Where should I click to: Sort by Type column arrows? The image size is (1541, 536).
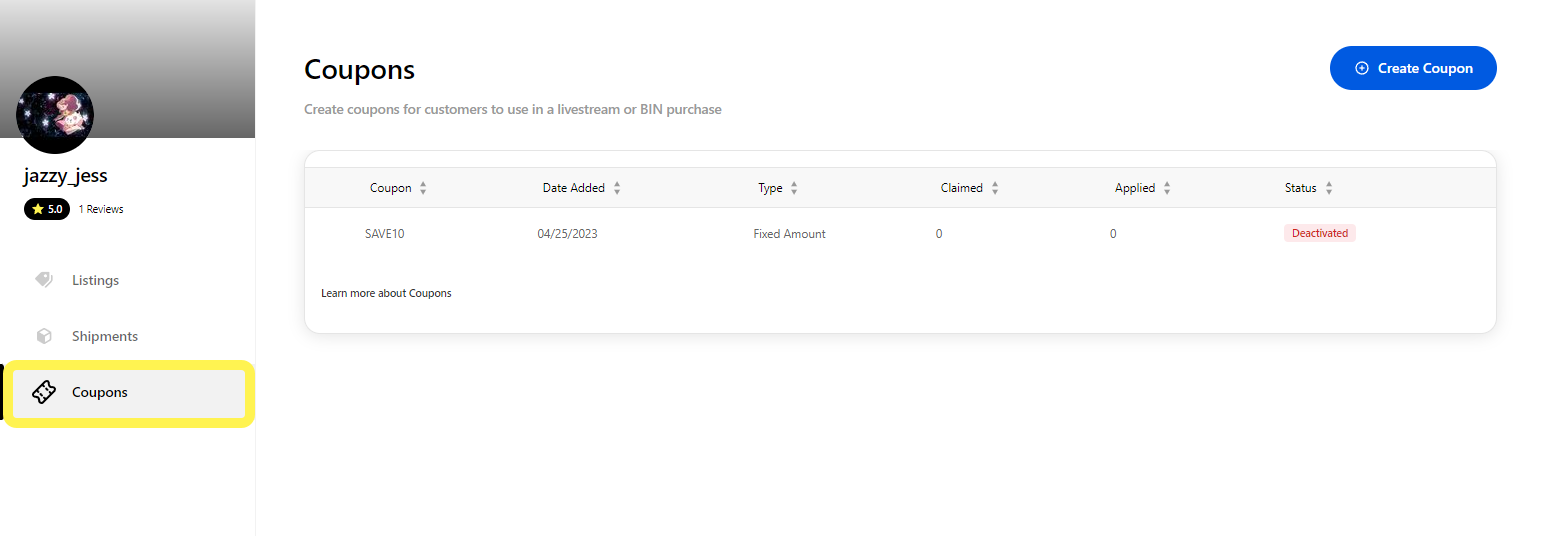pyautogui.click(x=794, y=188)
